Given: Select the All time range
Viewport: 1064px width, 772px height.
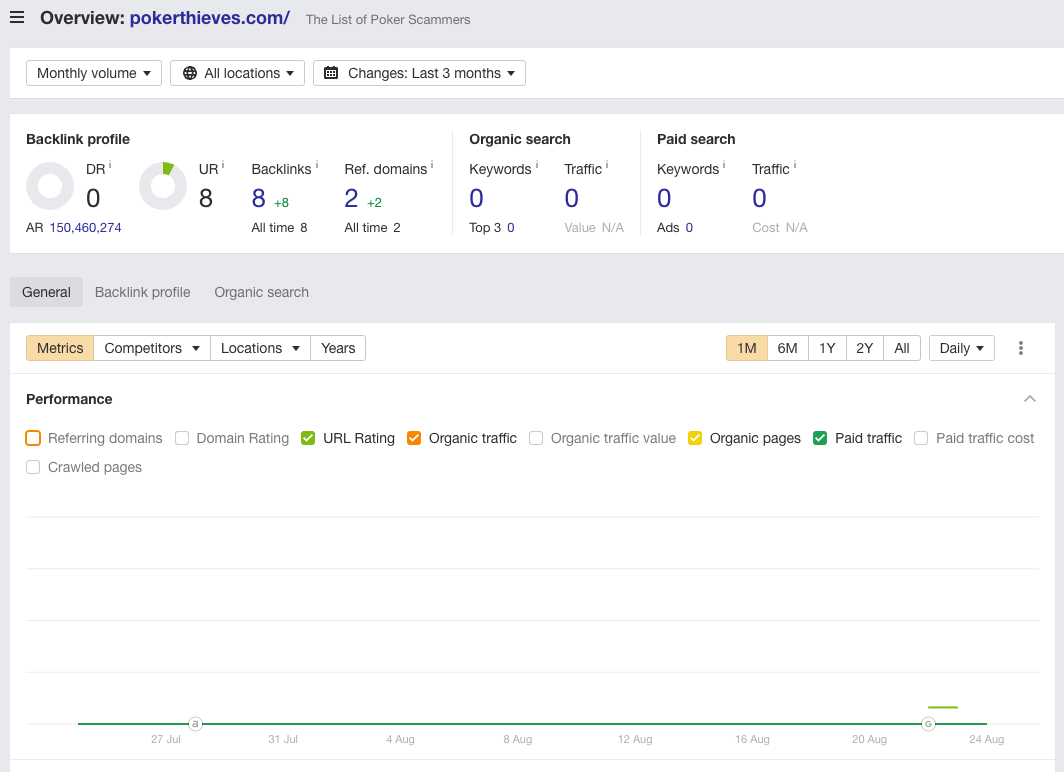Looking at the screenshot, I should pyautogui.click(x=902, y=348).
